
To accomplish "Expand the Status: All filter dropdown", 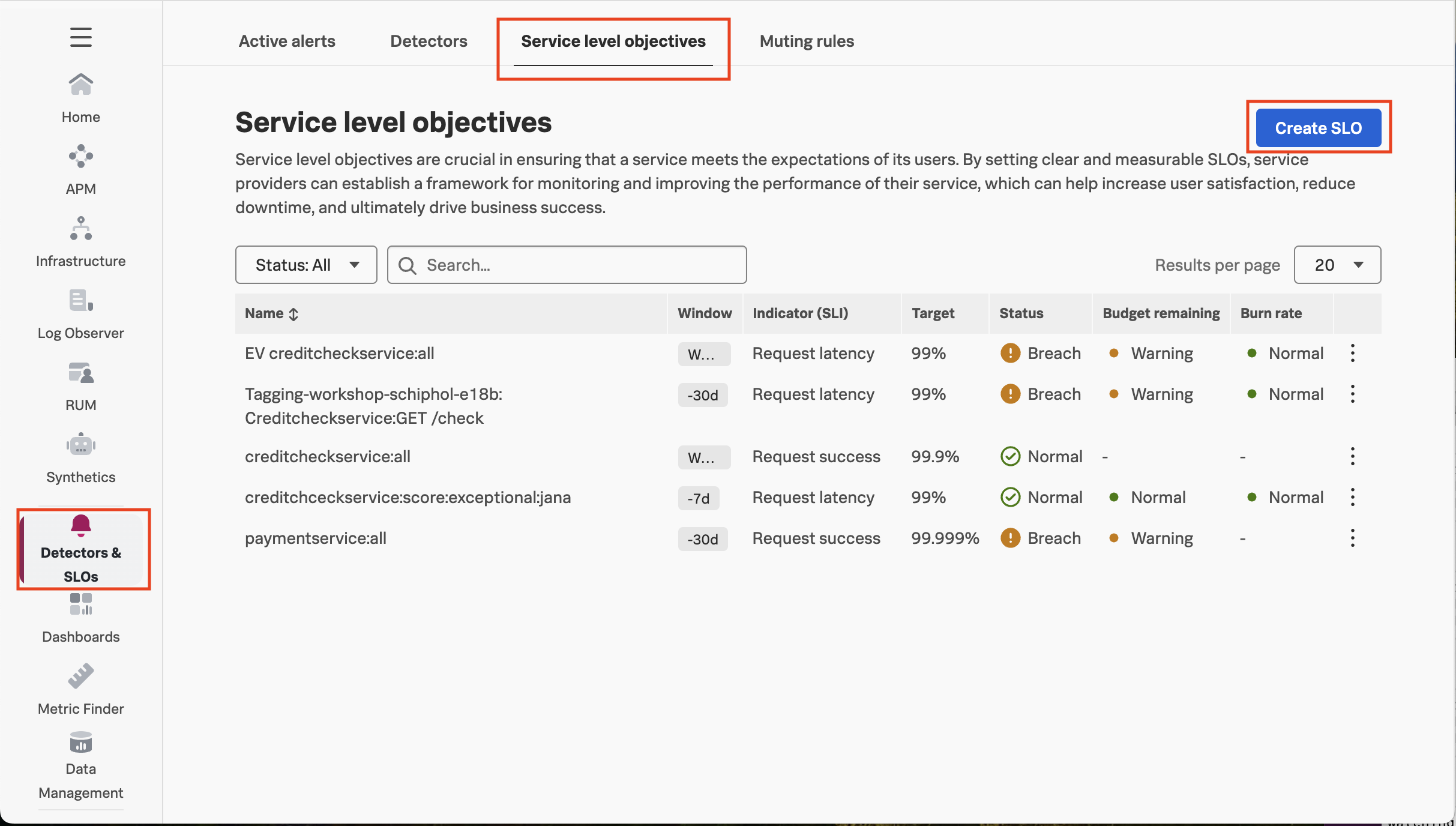I will pyautogui.click(x=306, y=265).
